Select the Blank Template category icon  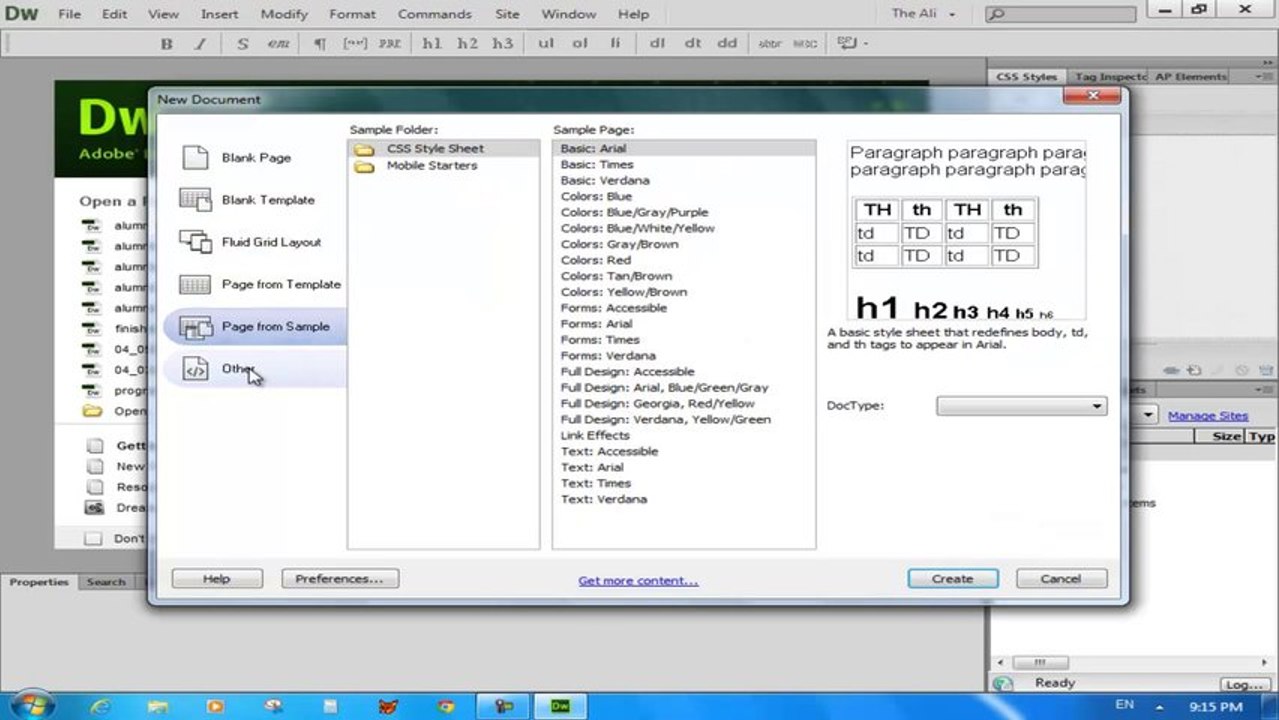pos(195,200)
